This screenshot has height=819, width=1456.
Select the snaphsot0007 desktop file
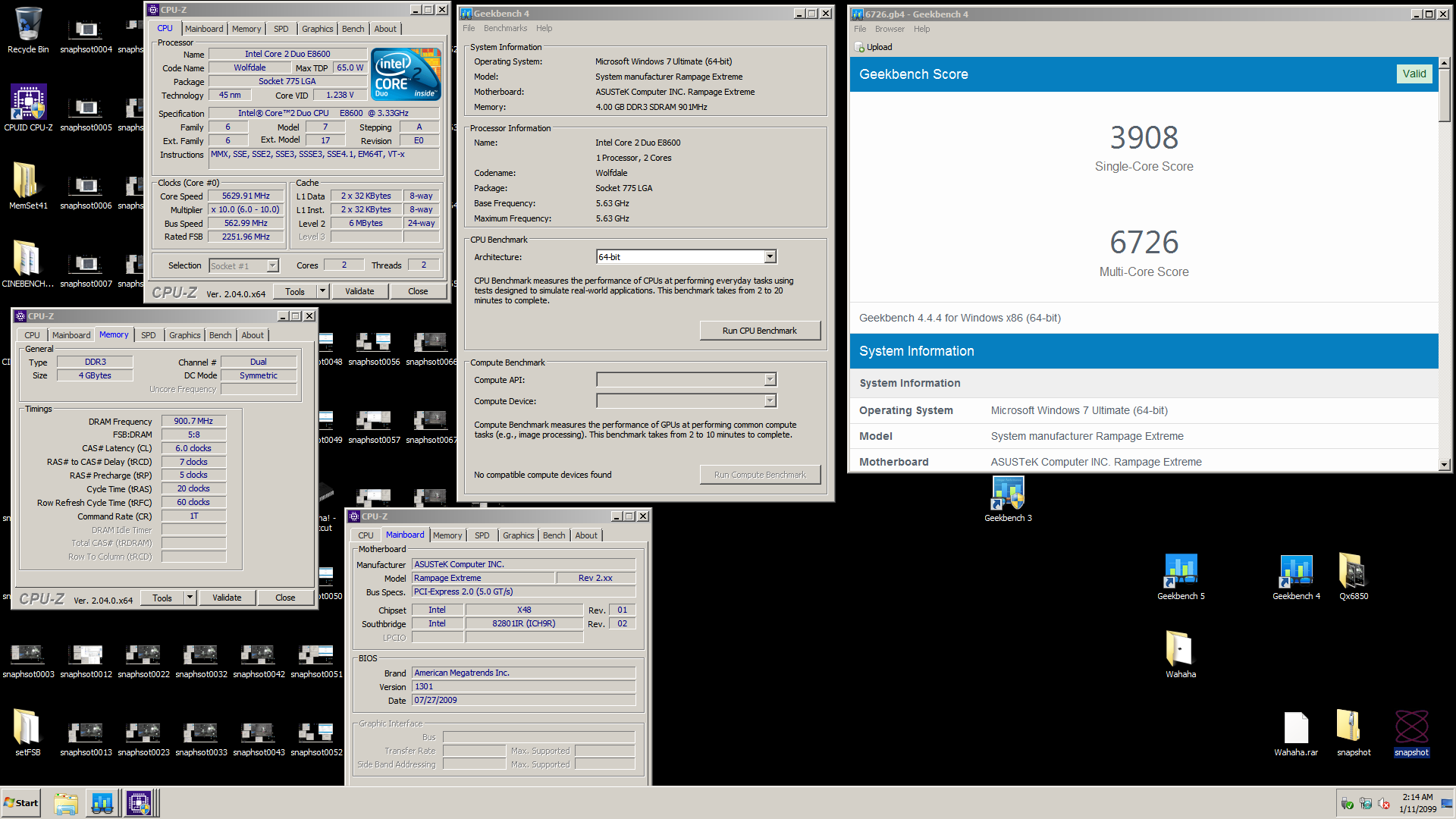point(86,269)
